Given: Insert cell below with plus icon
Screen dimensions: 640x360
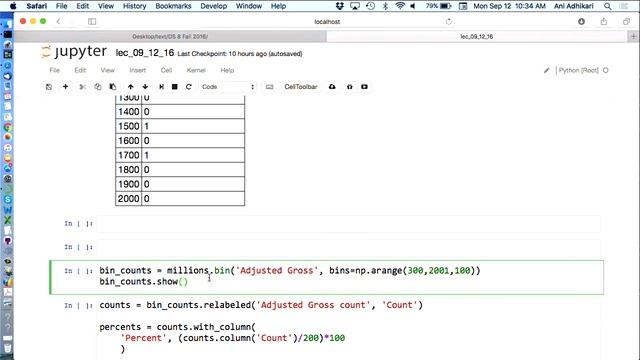Looking at the screenshot, I should (x=65, y=87).
